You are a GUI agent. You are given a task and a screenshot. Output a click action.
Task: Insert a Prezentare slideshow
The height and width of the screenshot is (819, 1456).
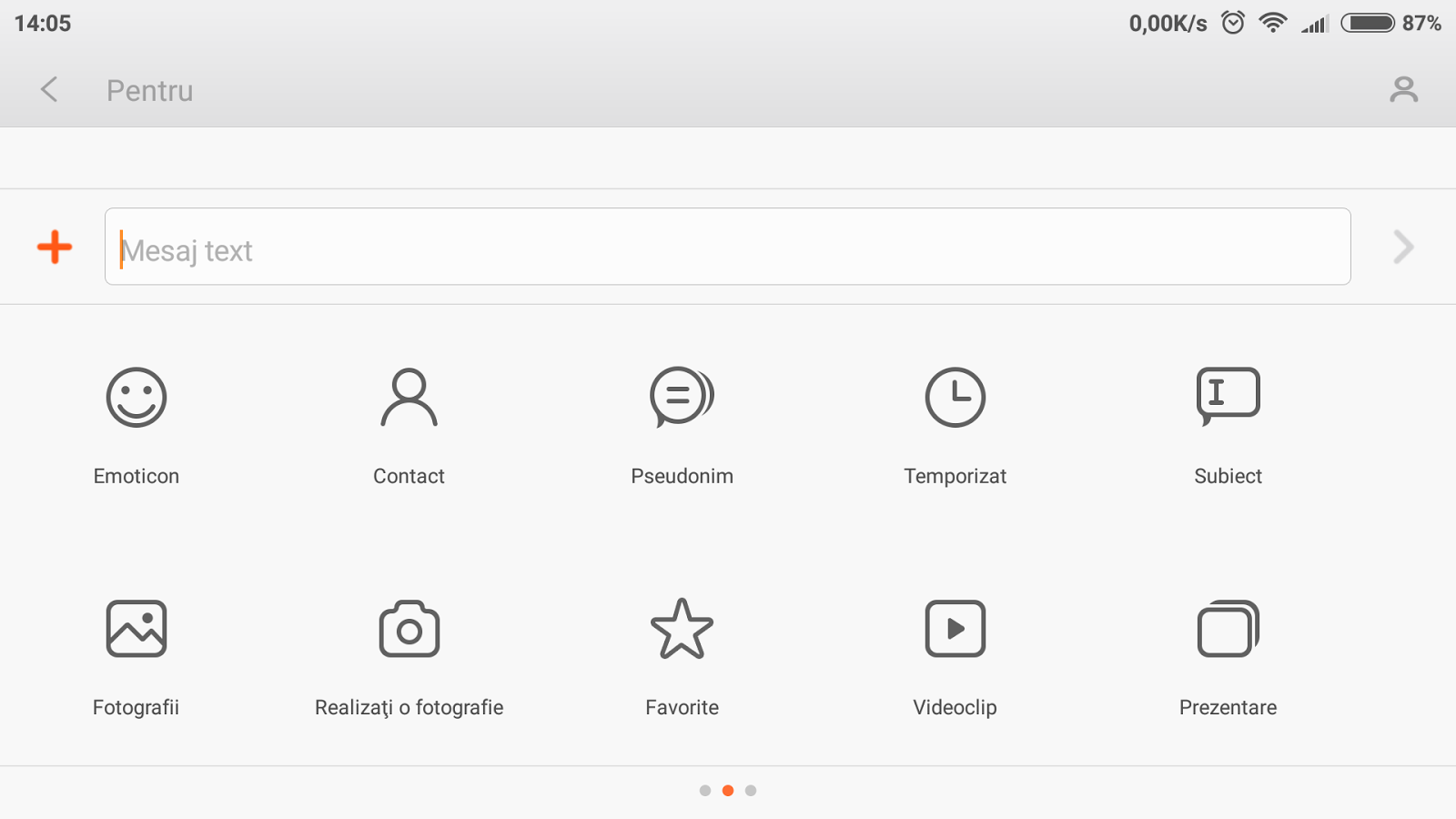(1228, 629)
